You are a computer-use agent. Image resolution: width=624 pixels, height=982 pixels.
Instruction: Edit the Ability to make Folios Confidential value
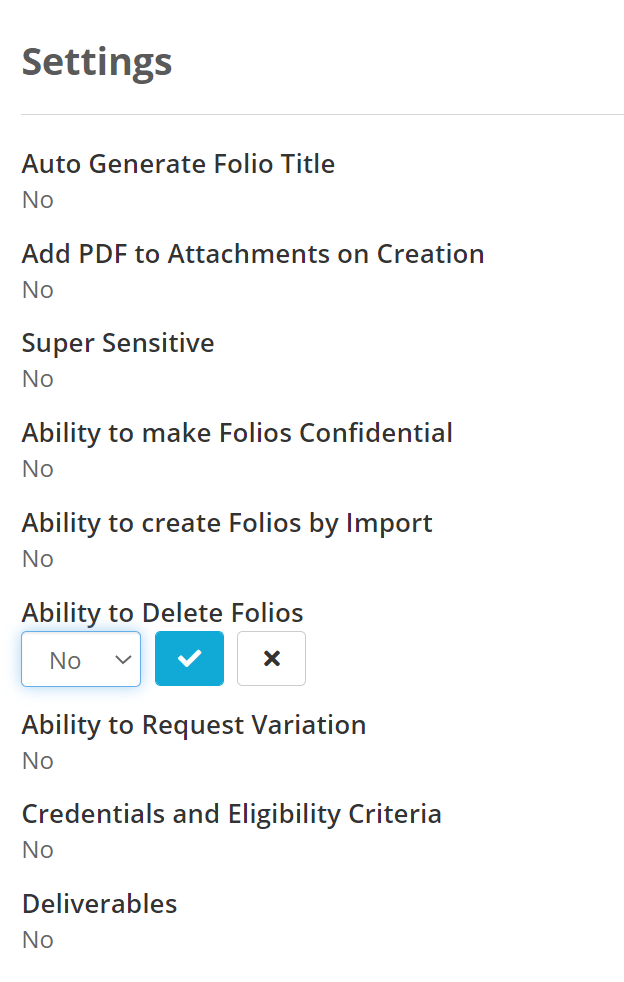(x=38, y=469)
